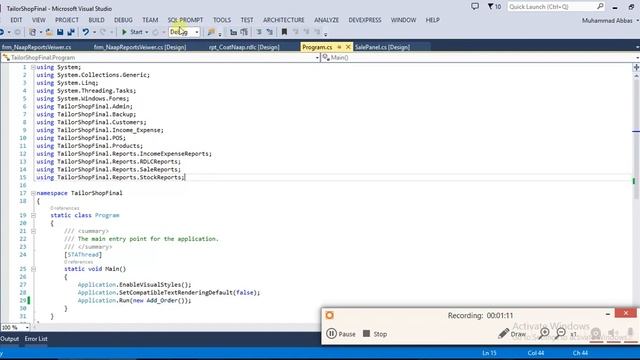Image resolution: width=640 pixels, height=360 pixels.
Task: Open the DEVEXPRESS menu
Action: tap(365, 20)
